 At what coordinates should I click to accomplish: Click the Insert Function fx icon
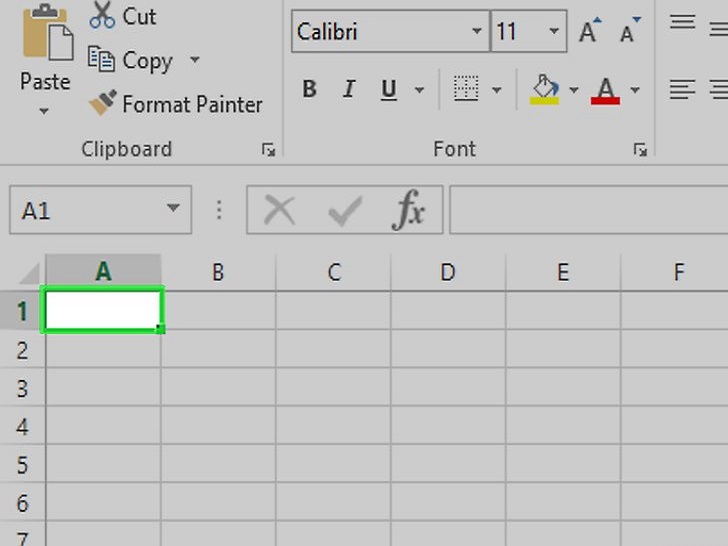(409, 211)
